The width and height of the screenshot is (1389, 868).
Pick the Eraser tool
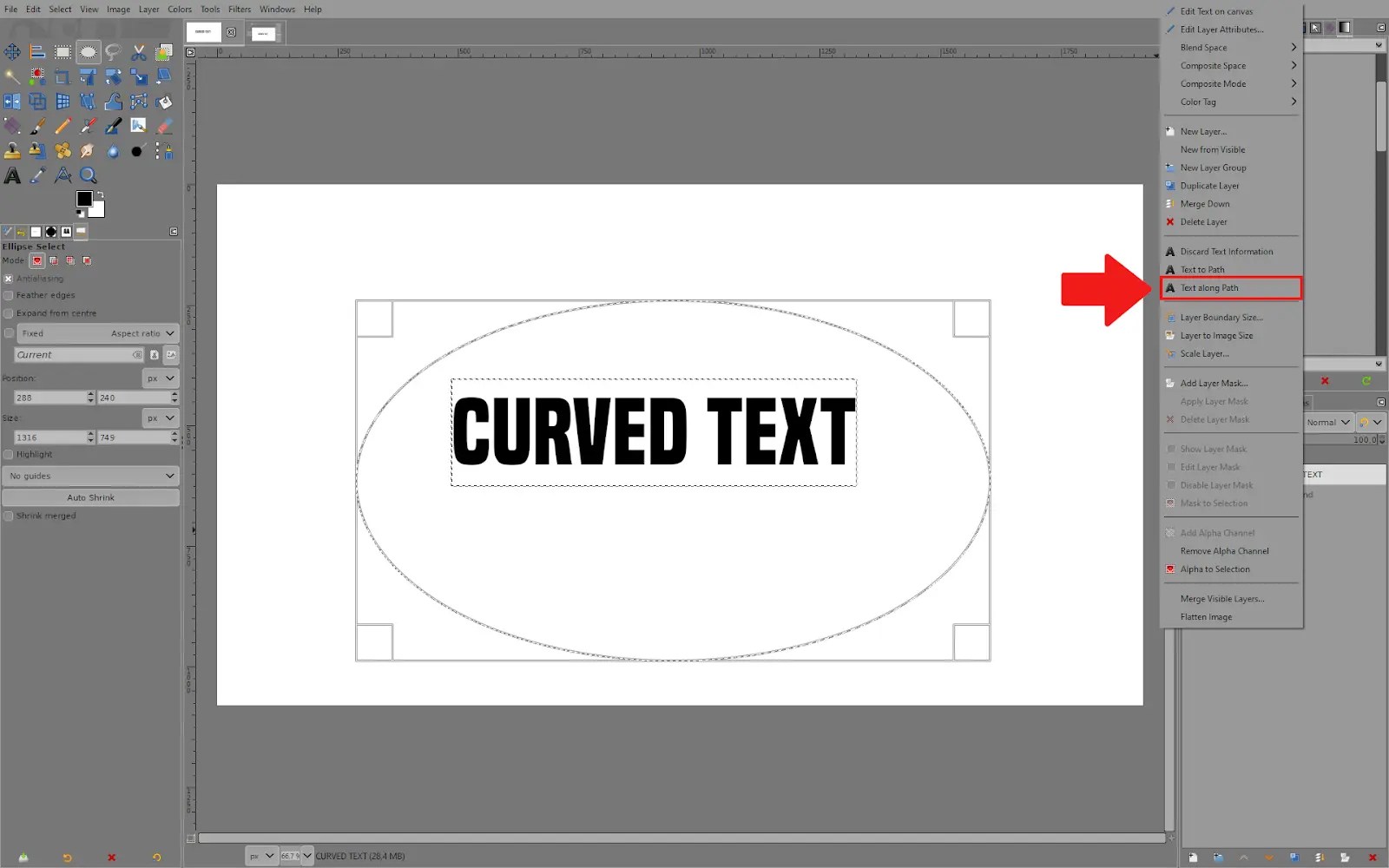click(x=163, y=125)
